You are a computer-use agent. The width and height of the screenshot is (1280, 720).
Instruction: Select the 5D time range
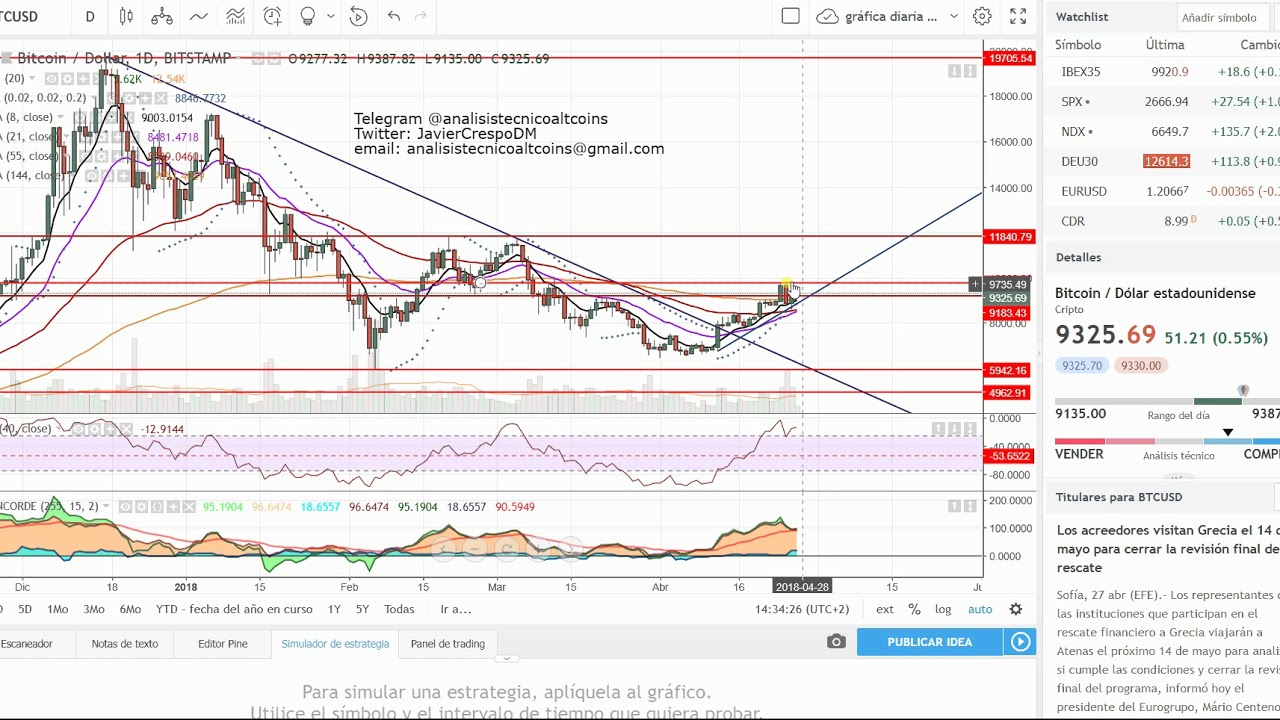click(x=25, y=609)
